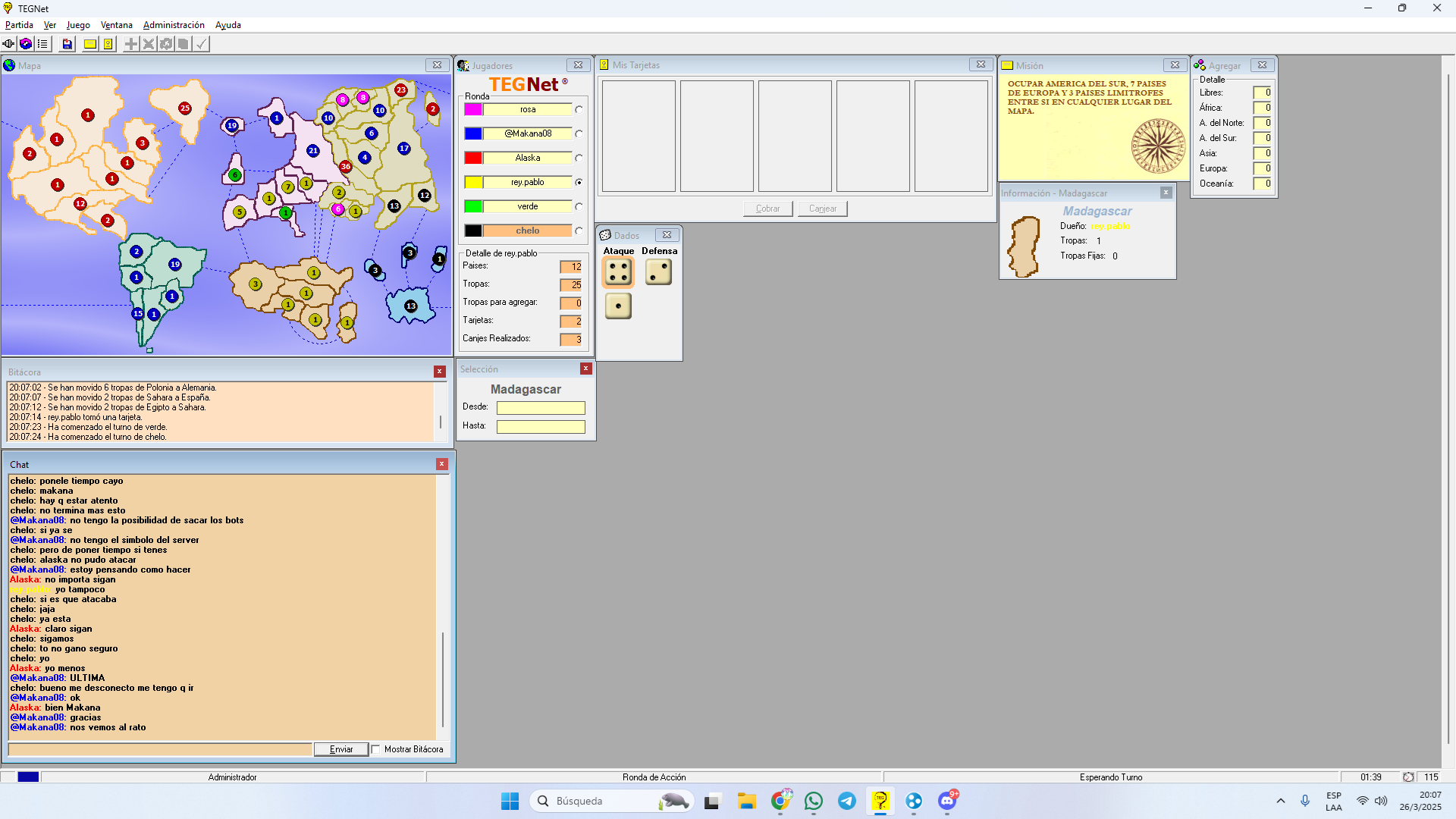This screenshot has height=819, width=1456.
Task: Click the crossed swords attack toolbar icon
Action: pos(149,44)
